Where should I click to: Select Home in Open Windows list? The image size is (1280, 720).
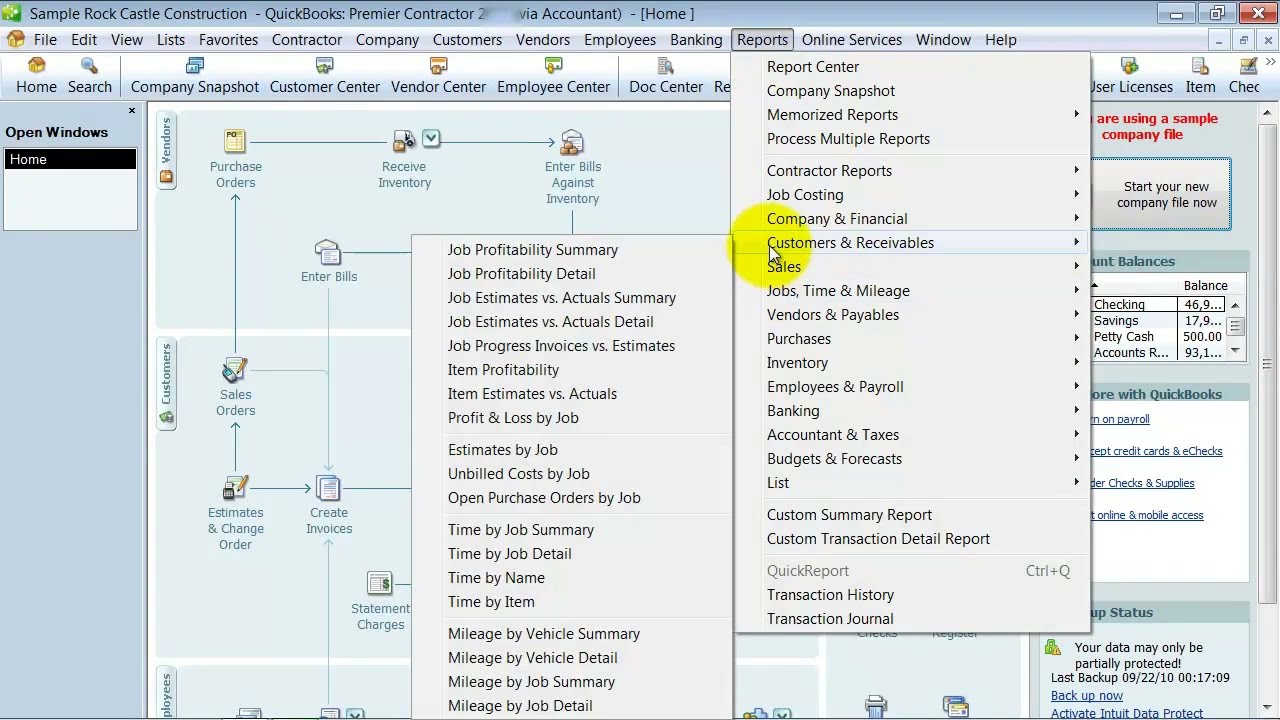click(x=70, y=159)
